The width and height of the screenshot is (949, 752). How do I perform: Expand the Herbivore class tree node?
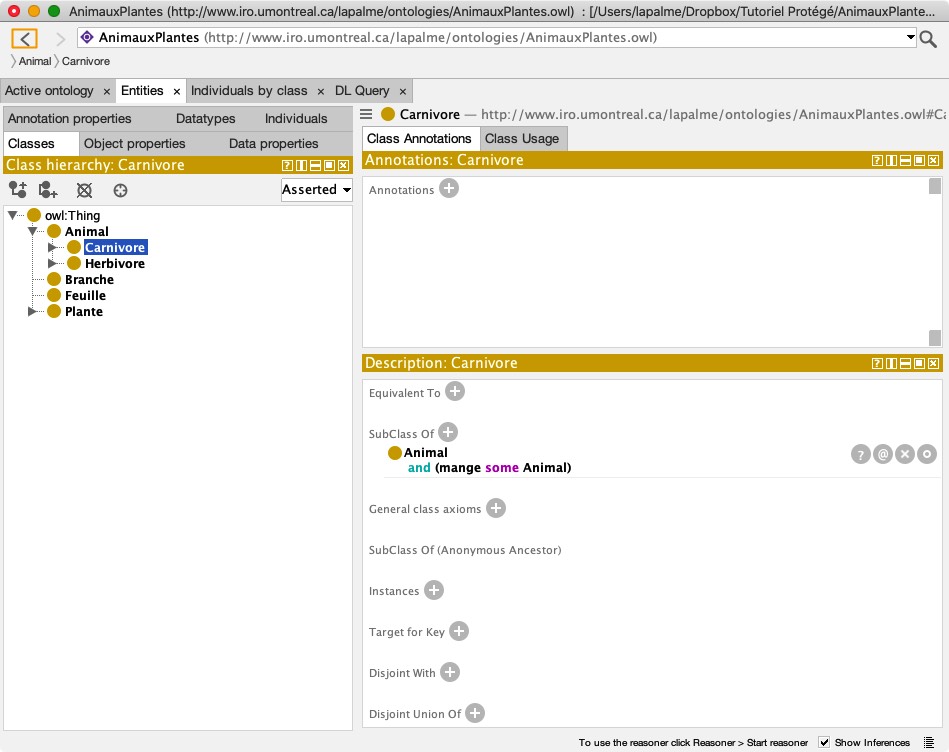[x=53, y=264]
